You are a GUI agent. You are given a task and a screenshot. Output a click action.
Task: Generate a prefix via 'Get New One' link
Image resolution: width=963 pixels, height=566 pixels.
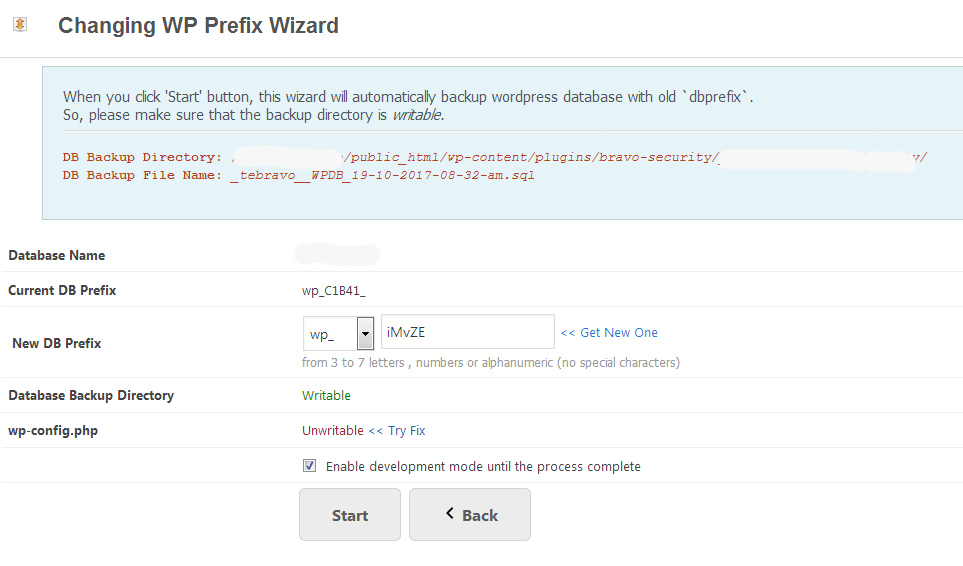609,333
